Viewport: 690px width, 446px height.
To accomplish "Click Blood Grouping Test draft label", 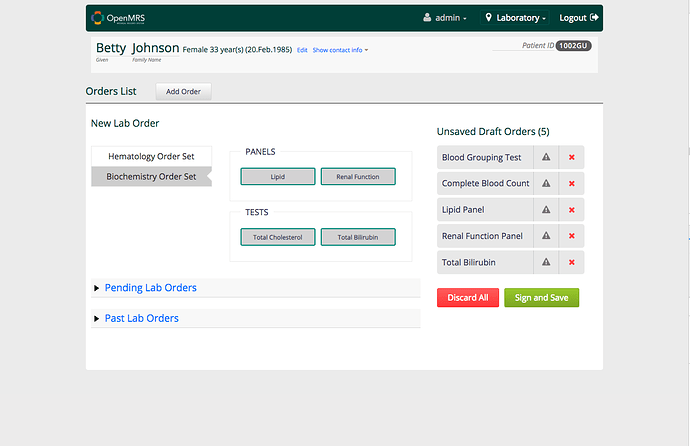I will point(481,157).
